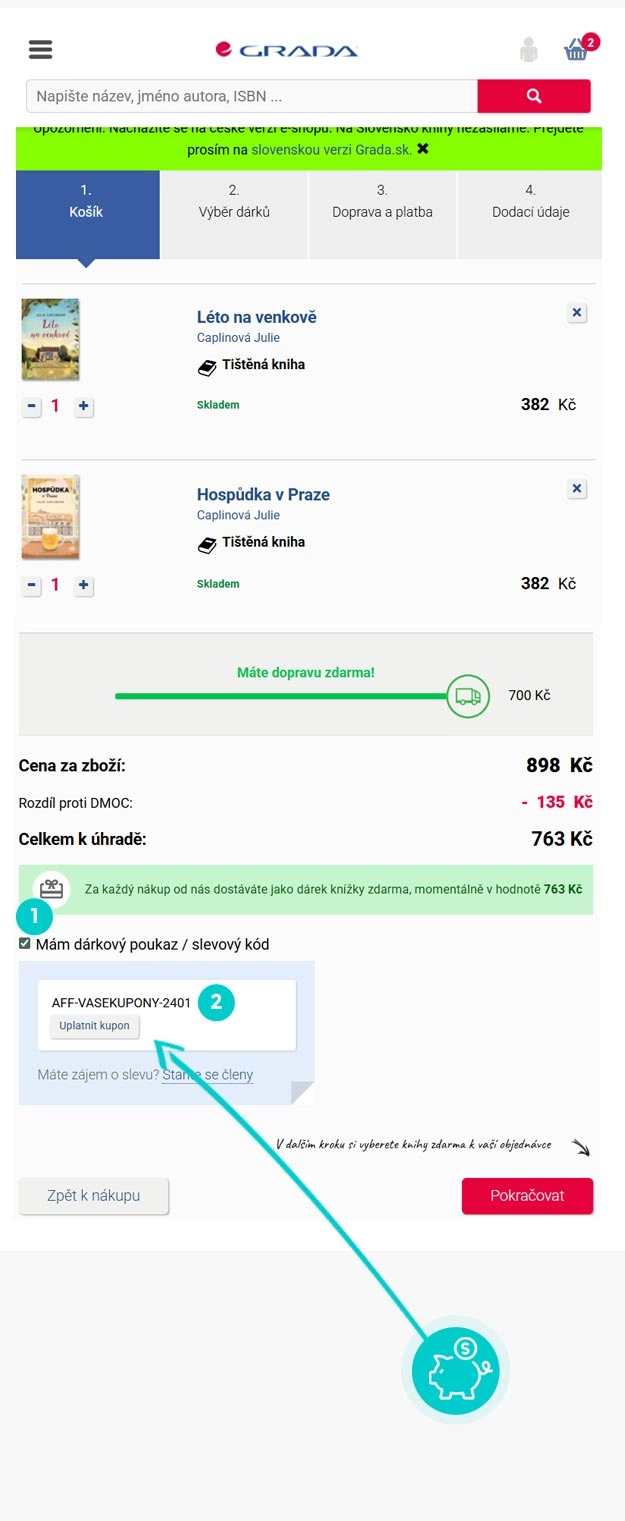The width and height of the screenshot is (625, 1521).
Task: Go to the Výběr dárků step
Action: (x=234, y=202)
